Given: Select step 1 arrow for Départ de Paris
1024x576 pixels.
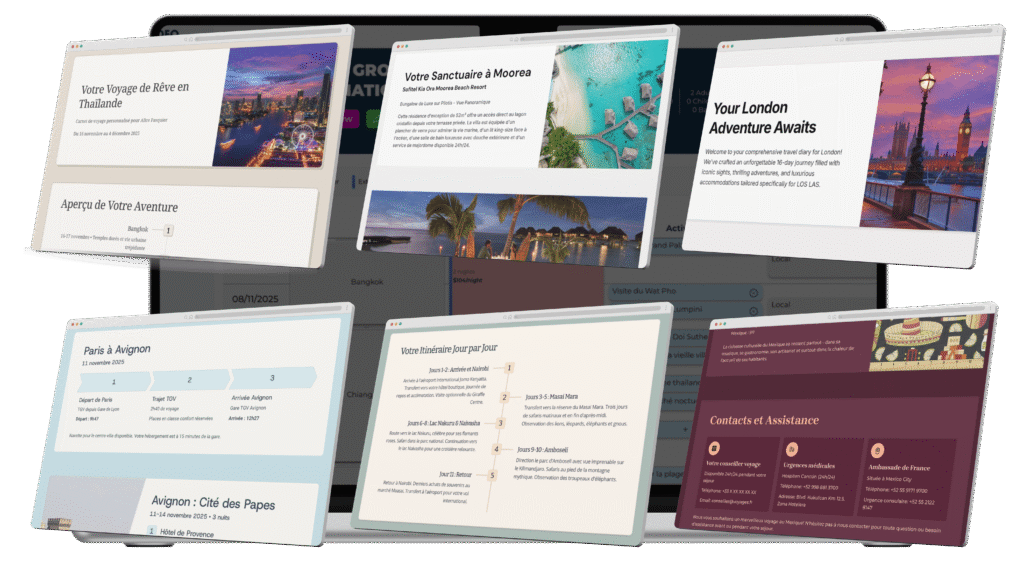Looking at the screenshot, I should pyautogui.click(x=113, y=382).
